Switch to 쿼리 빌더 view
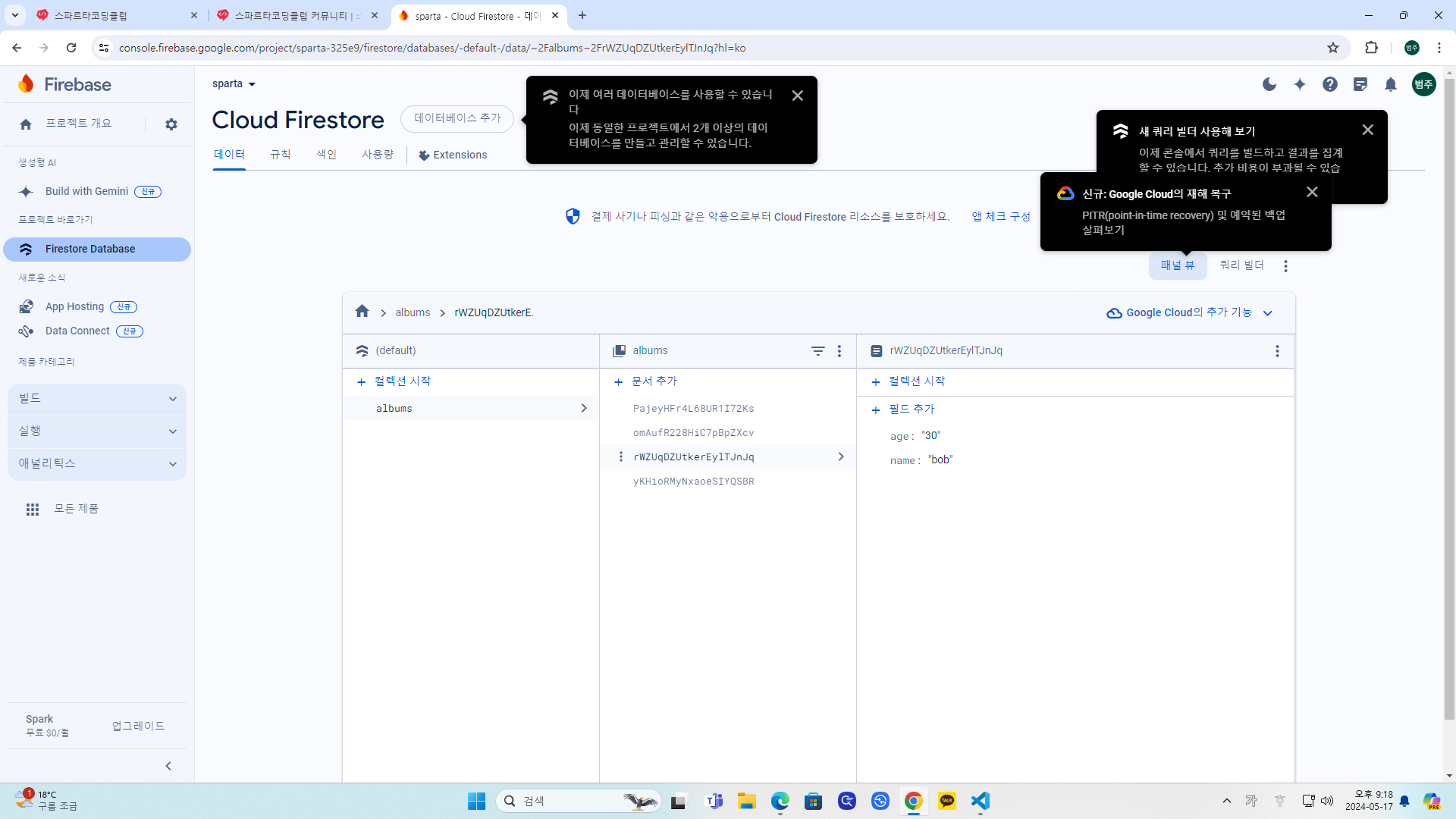1456x819 pixels. tap(1241, 265)
